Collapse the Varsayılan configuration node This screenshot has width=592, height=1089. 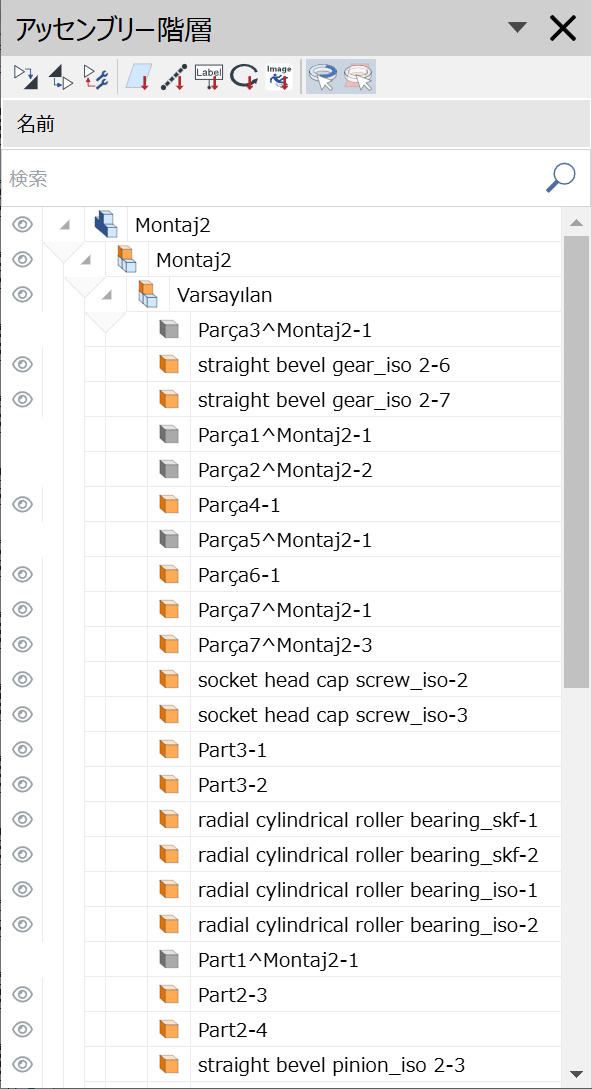click(x=106, y=294)
